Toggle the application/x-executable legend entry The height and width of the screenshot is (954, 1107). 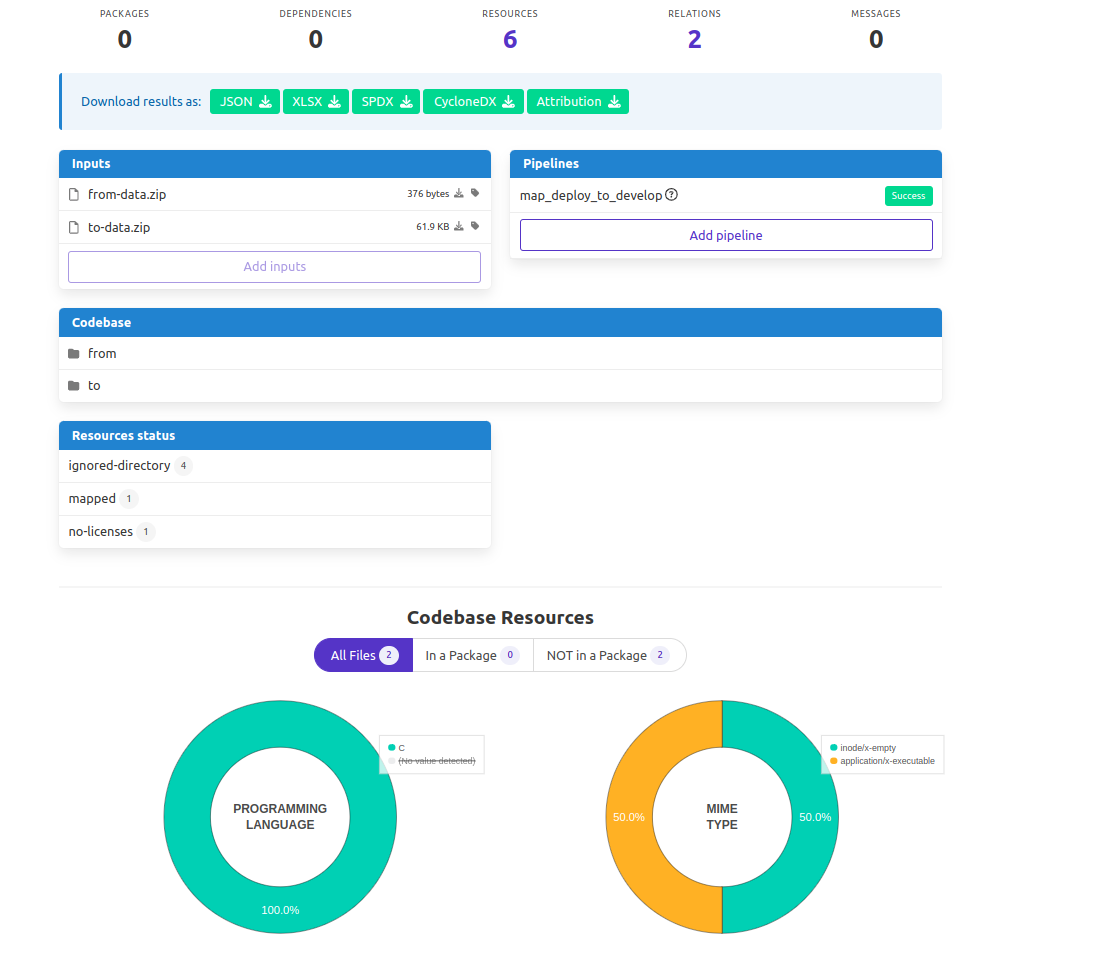pyautogui.click(x=882, y=761)
